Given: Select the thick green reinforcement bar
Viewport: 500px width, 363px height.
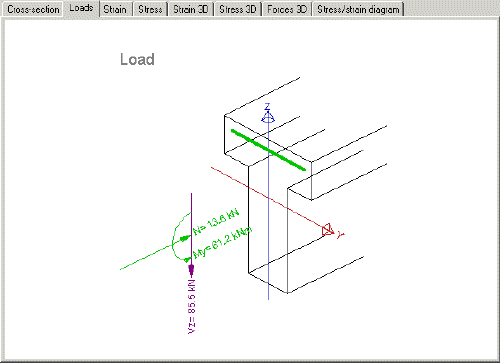Looking at the screenshot, I should 268,150.
